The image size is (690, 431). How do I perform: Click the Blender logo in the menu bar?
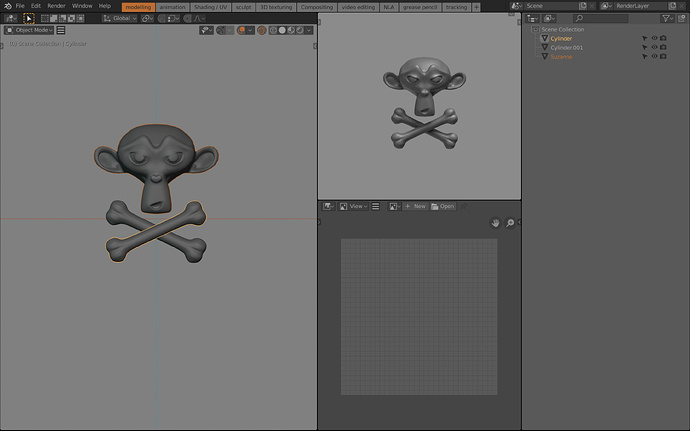[7, 6]
